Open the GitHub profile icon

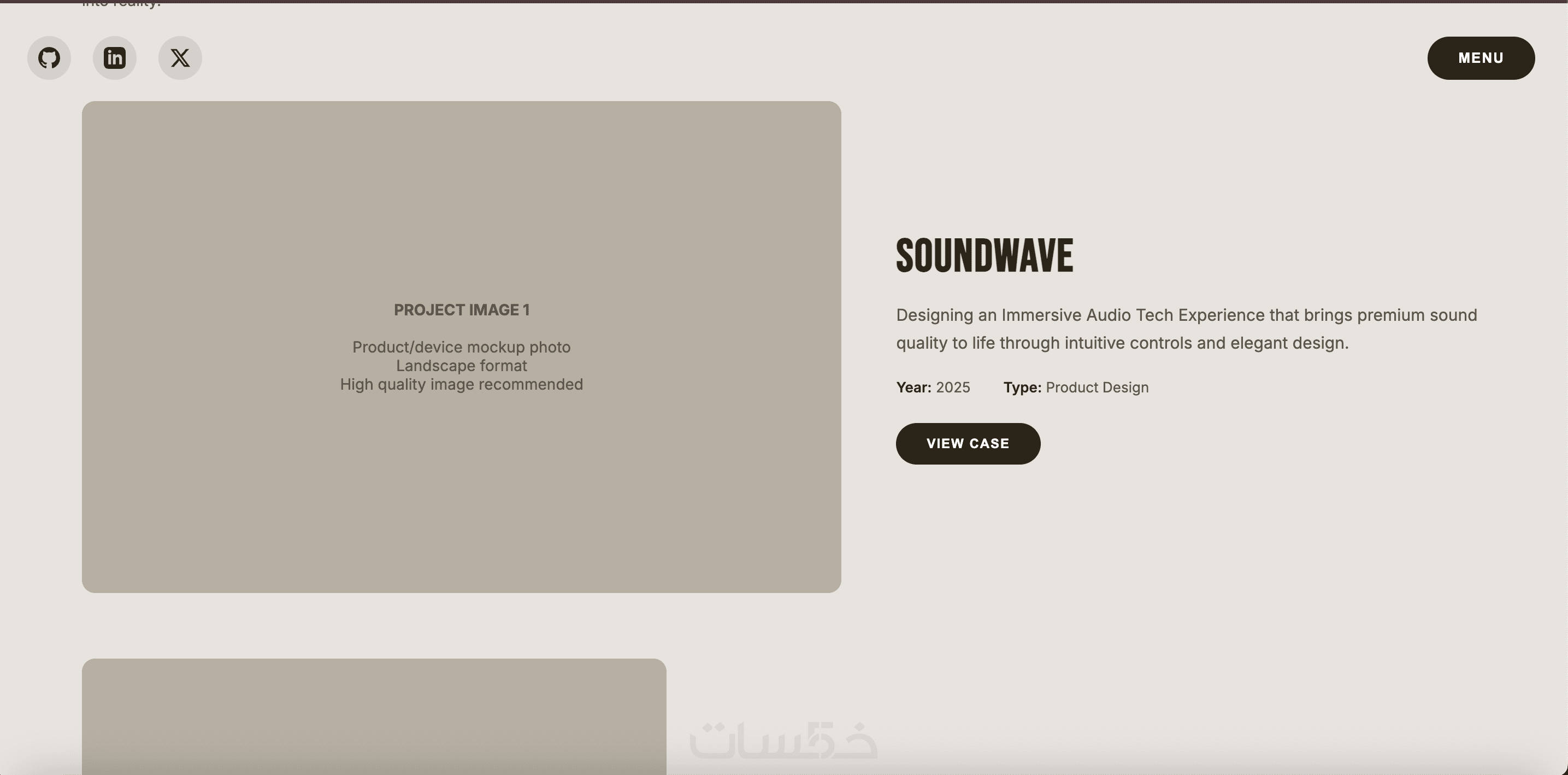(x=49, y=58)
